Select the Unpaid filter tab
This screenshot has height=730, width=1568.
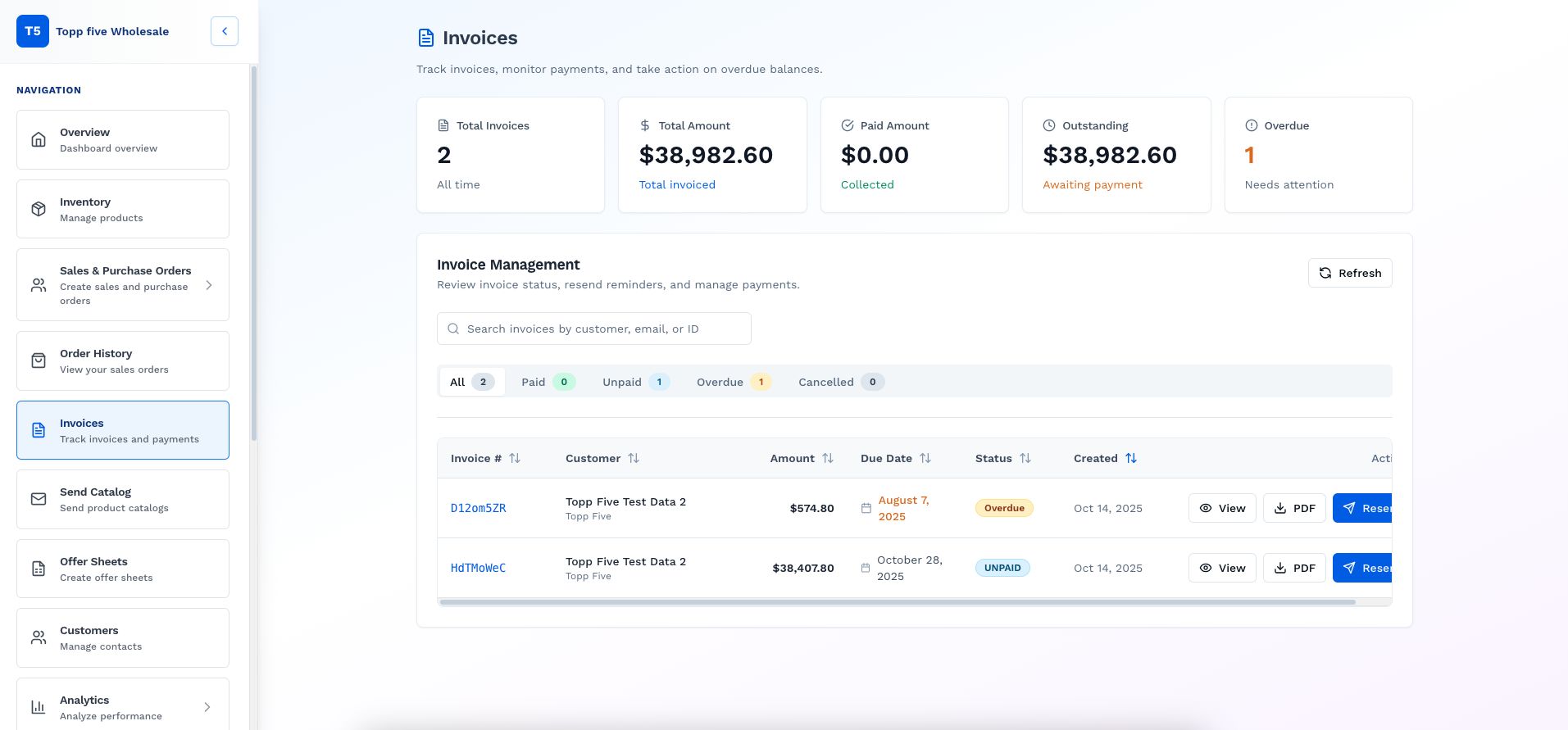tap(635, 382)
